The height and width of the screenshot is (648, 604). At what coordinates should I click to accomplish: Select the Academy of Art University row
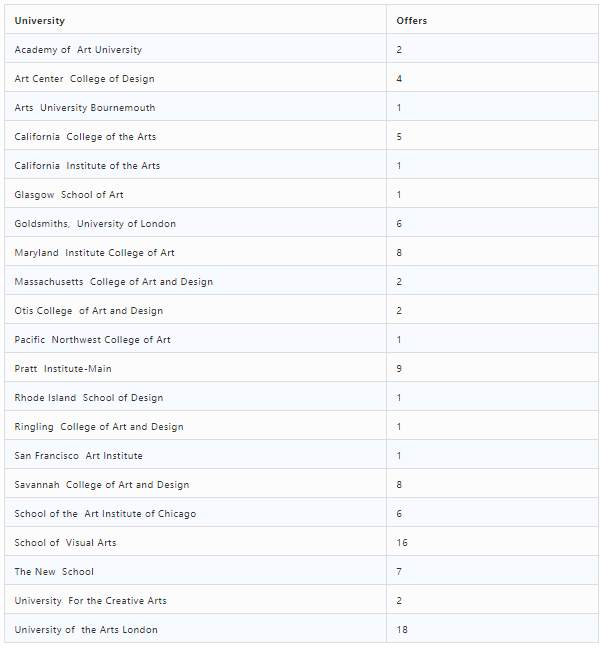click(302, 49)
